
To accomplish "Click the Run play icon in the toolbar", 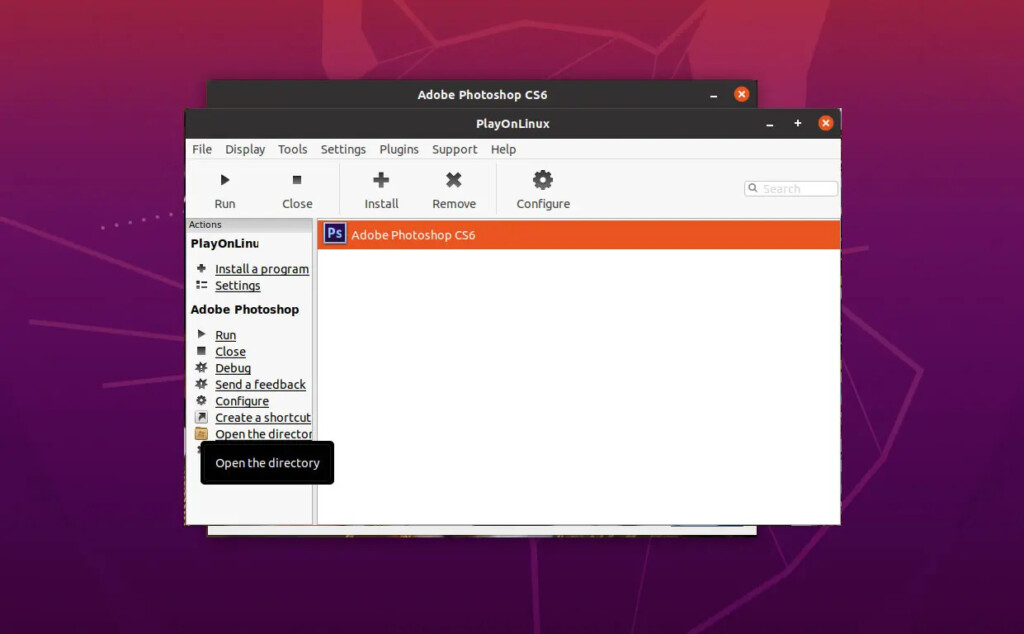I will pyautogui.click(x=225, y=180).
